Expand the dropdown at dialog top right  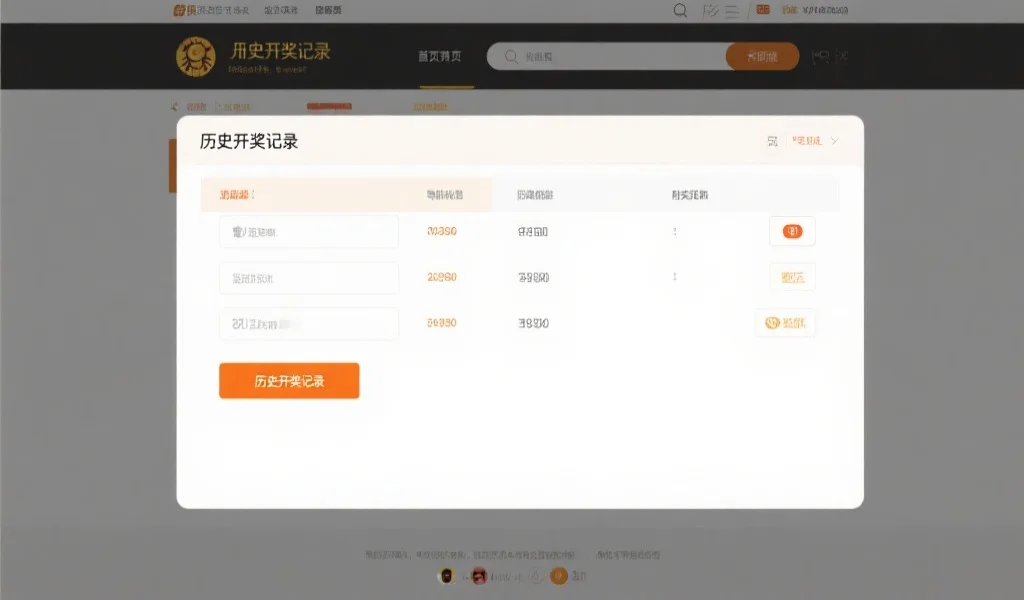click(x=815, y=141)
